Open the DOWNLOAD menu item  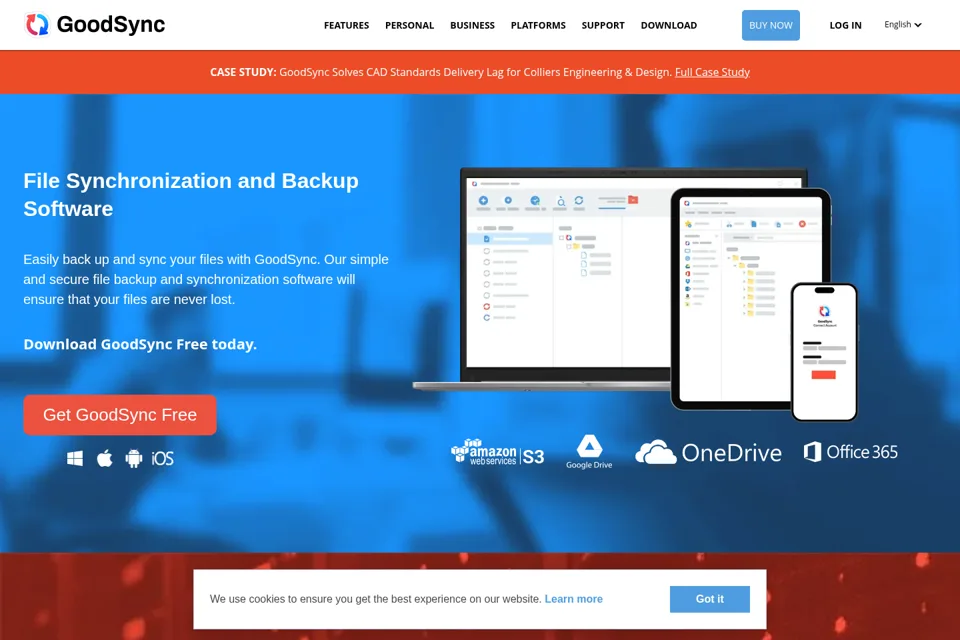[x=669, y=25]
